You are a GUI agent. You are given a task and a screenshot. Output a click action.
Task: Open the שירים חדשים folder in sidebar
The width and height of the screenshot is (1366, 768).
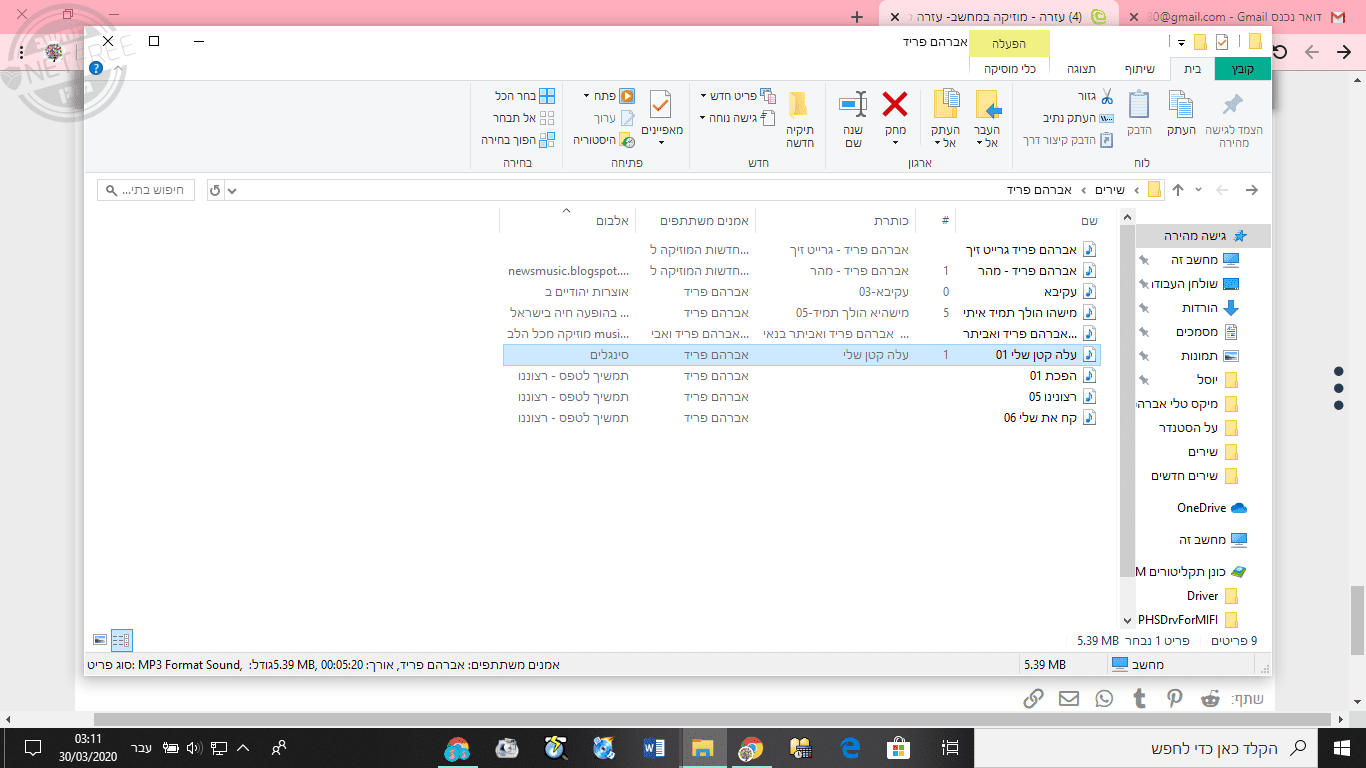tap(1194, 475)
